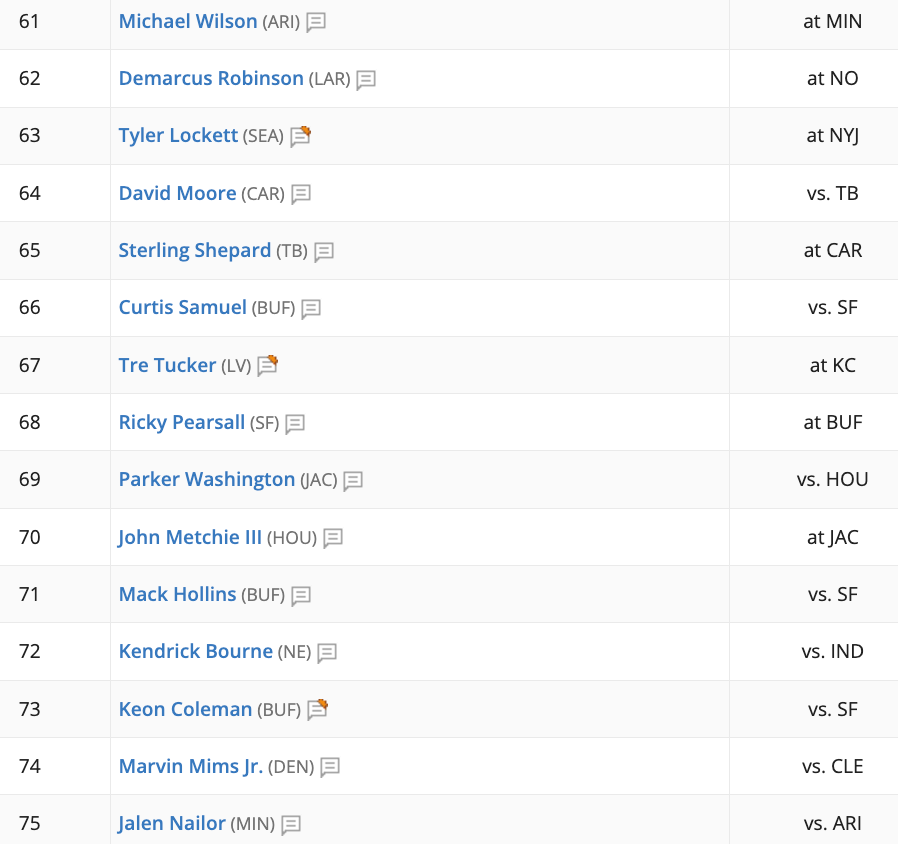The image size is (898, 844).
Task: Open Mack Hollins player page
Action: pyautogui.click(x=178, y=594)
